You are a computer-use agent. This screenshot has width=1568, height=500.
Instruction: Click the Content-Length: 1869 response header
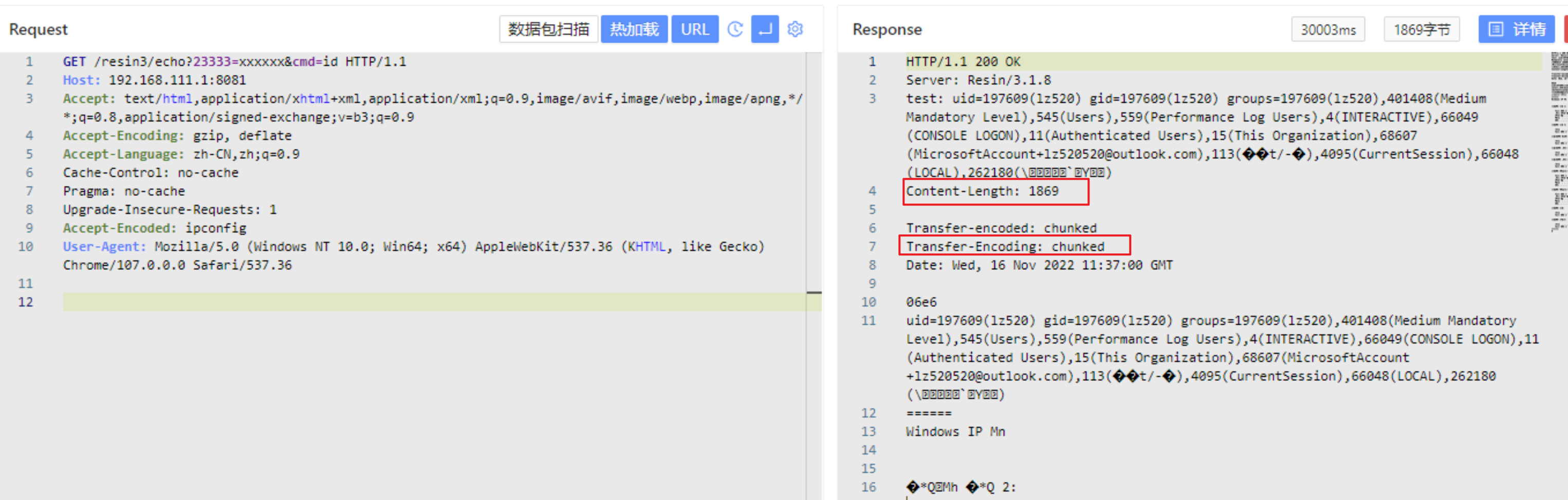pos(982,191)
